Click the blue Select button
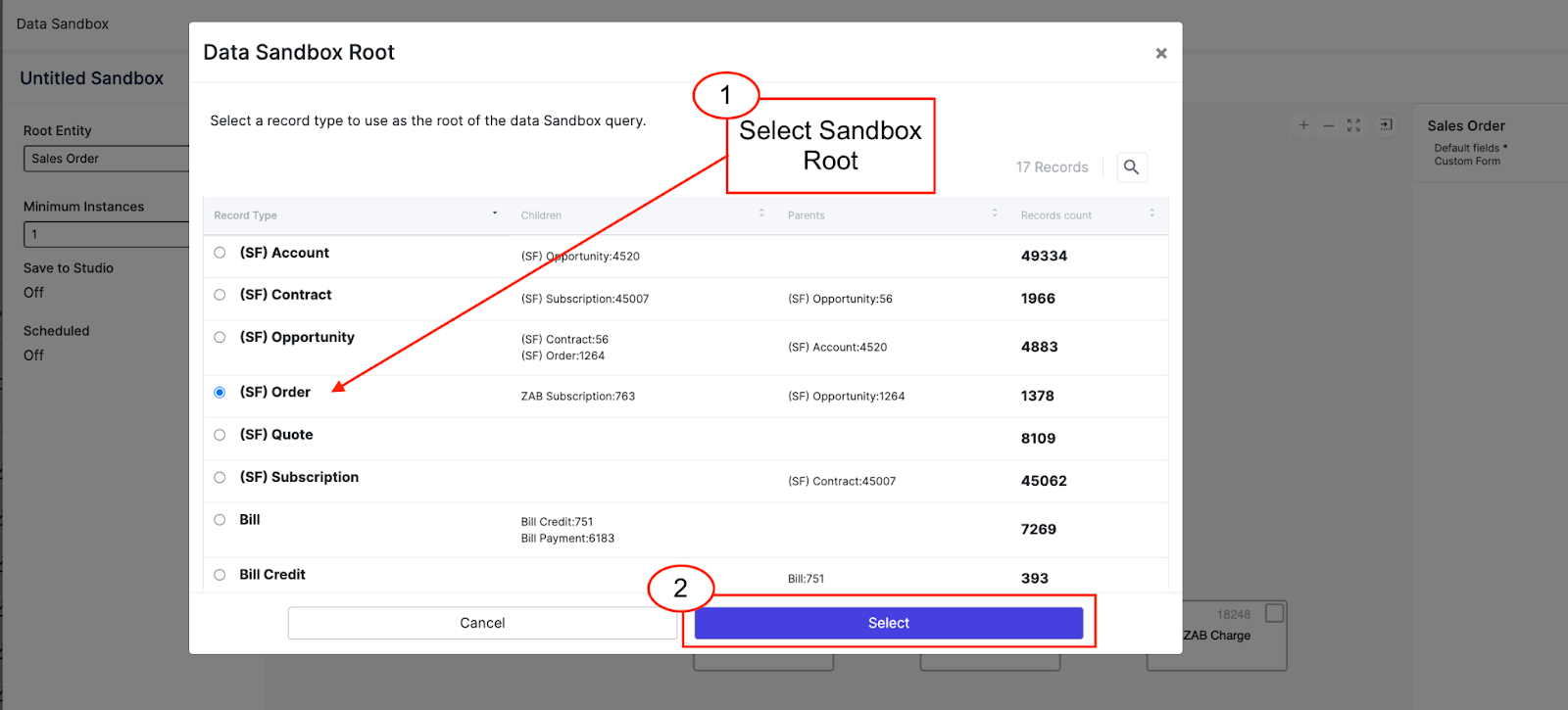The height and width of the screenshot is (710, 1568). [x=889, y=623]
